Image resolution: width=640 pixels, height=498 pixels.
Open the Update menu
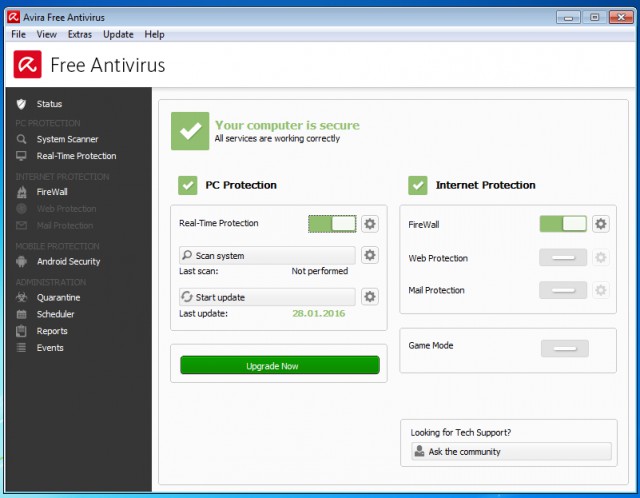point(118,34)
